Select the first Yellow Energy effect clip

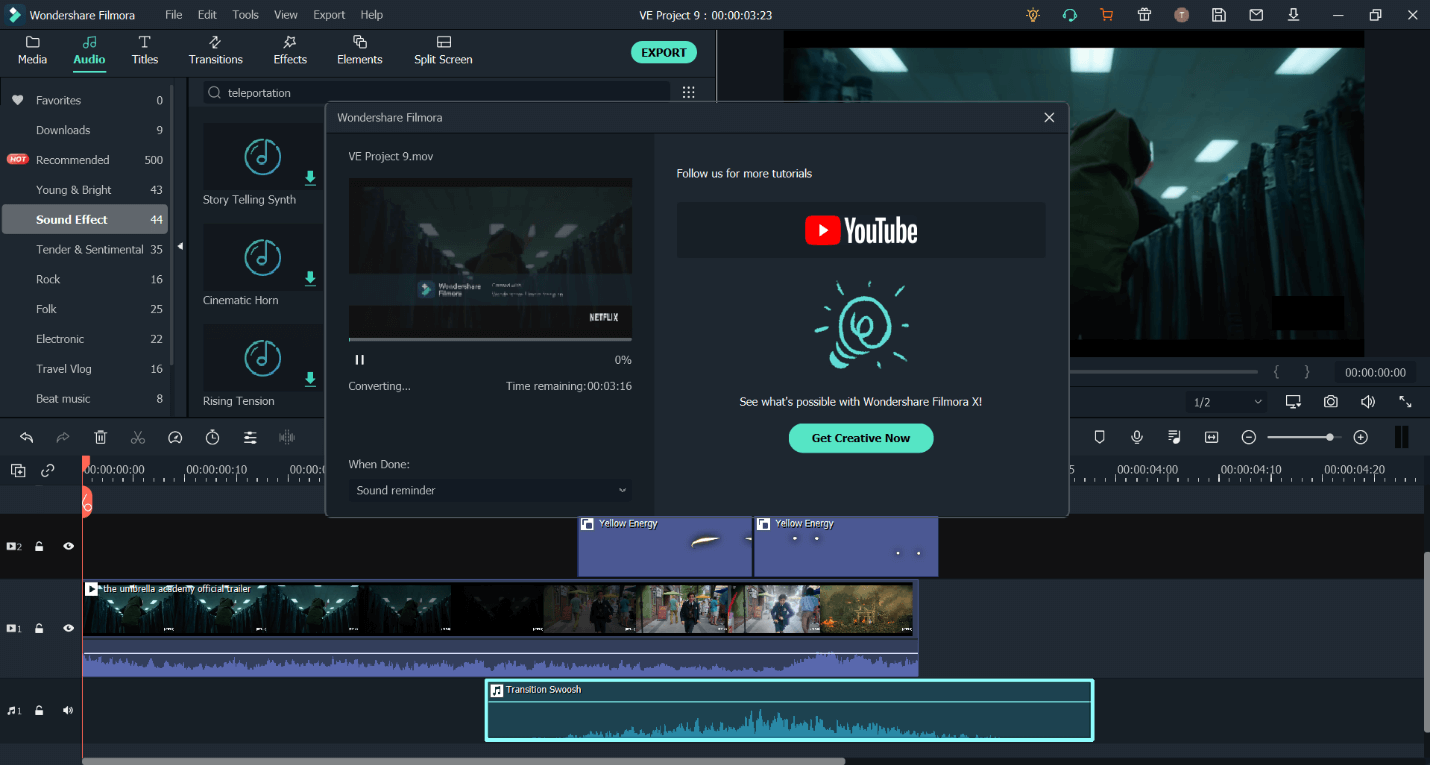coord(664,546)
